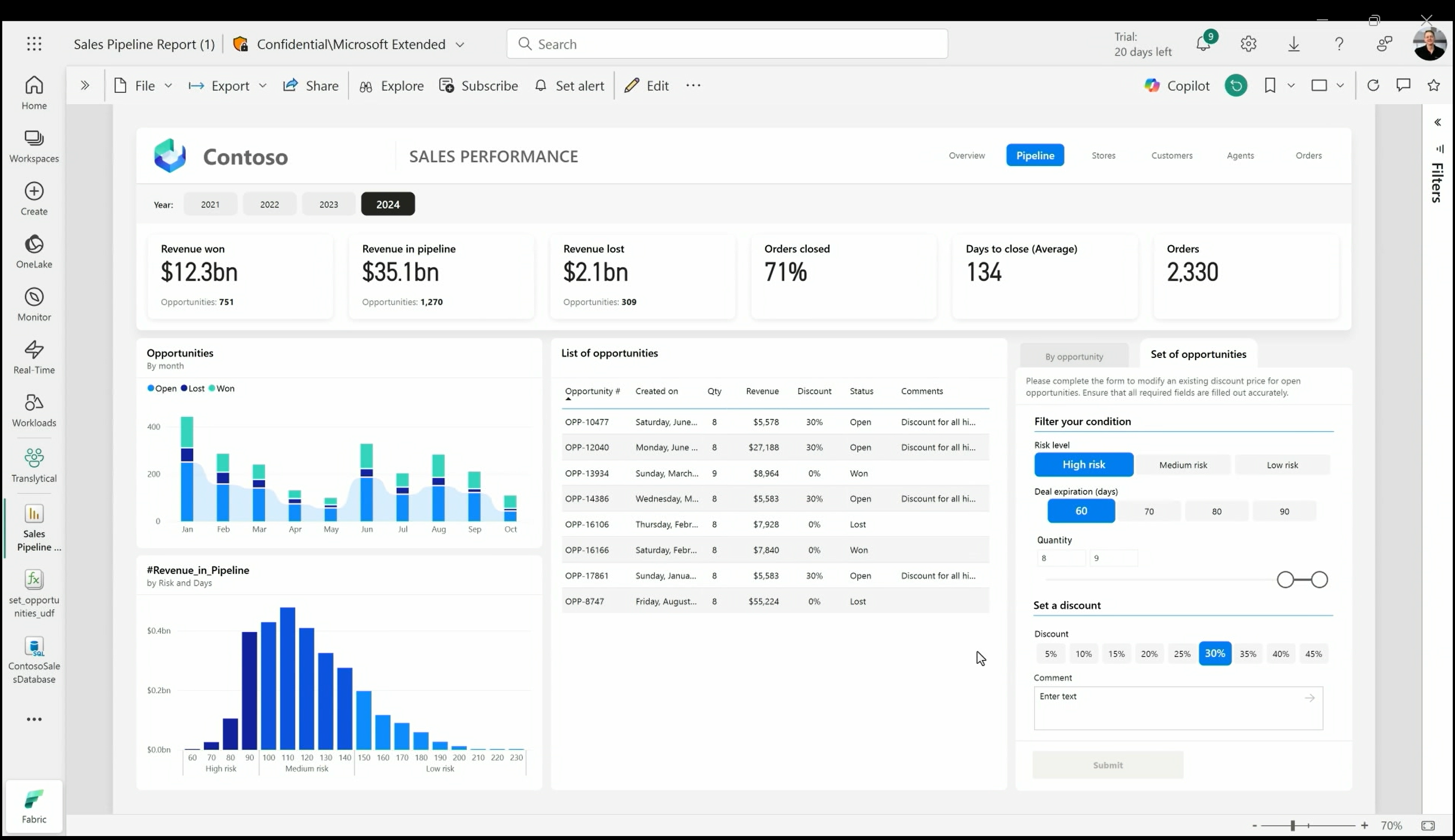The width and height of the screenshot is (1455, 840).
Task: Open the Translytical workspace icon
Action: 34,465
